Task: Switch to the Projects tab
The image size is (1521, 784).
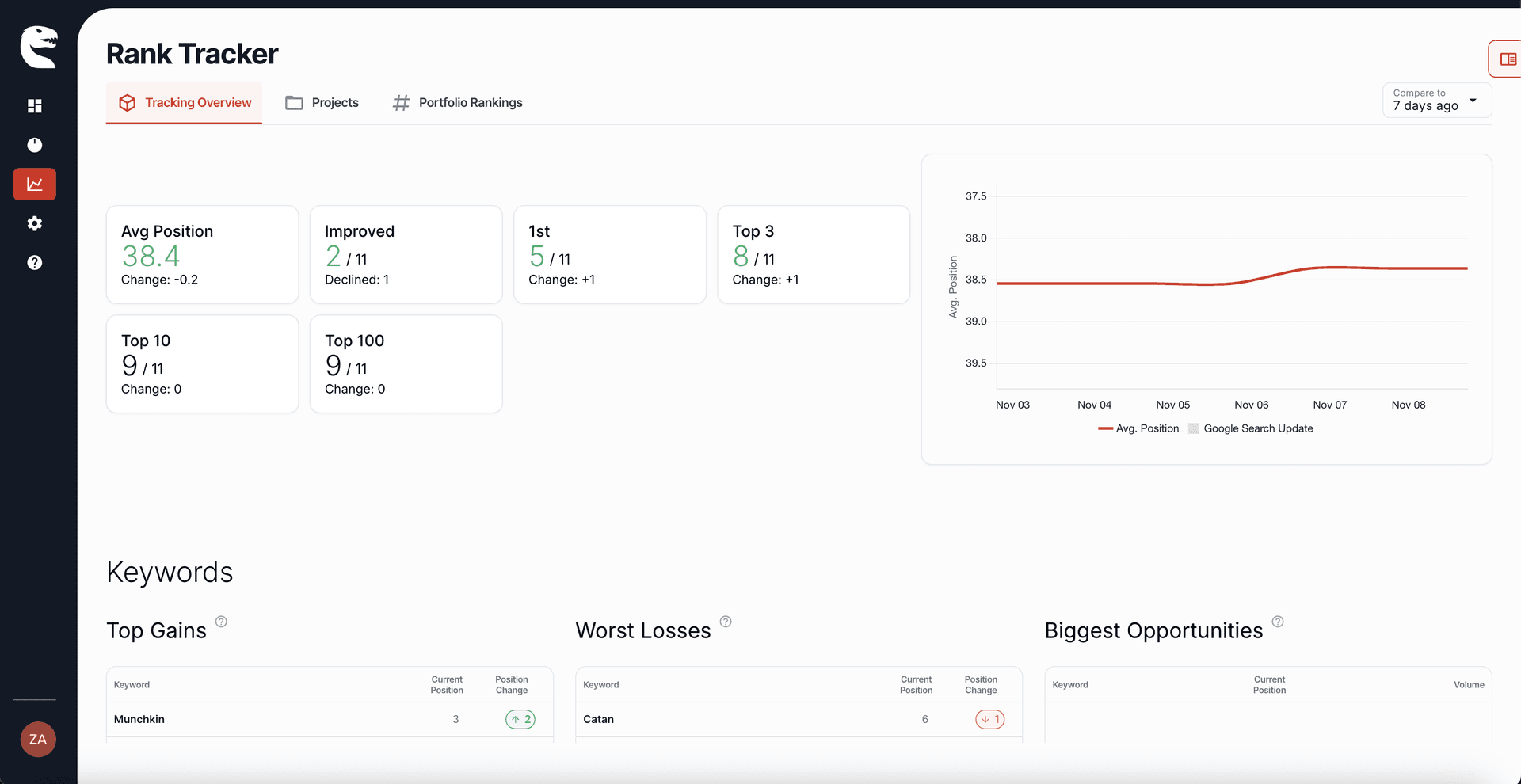Action: [322, 102]
